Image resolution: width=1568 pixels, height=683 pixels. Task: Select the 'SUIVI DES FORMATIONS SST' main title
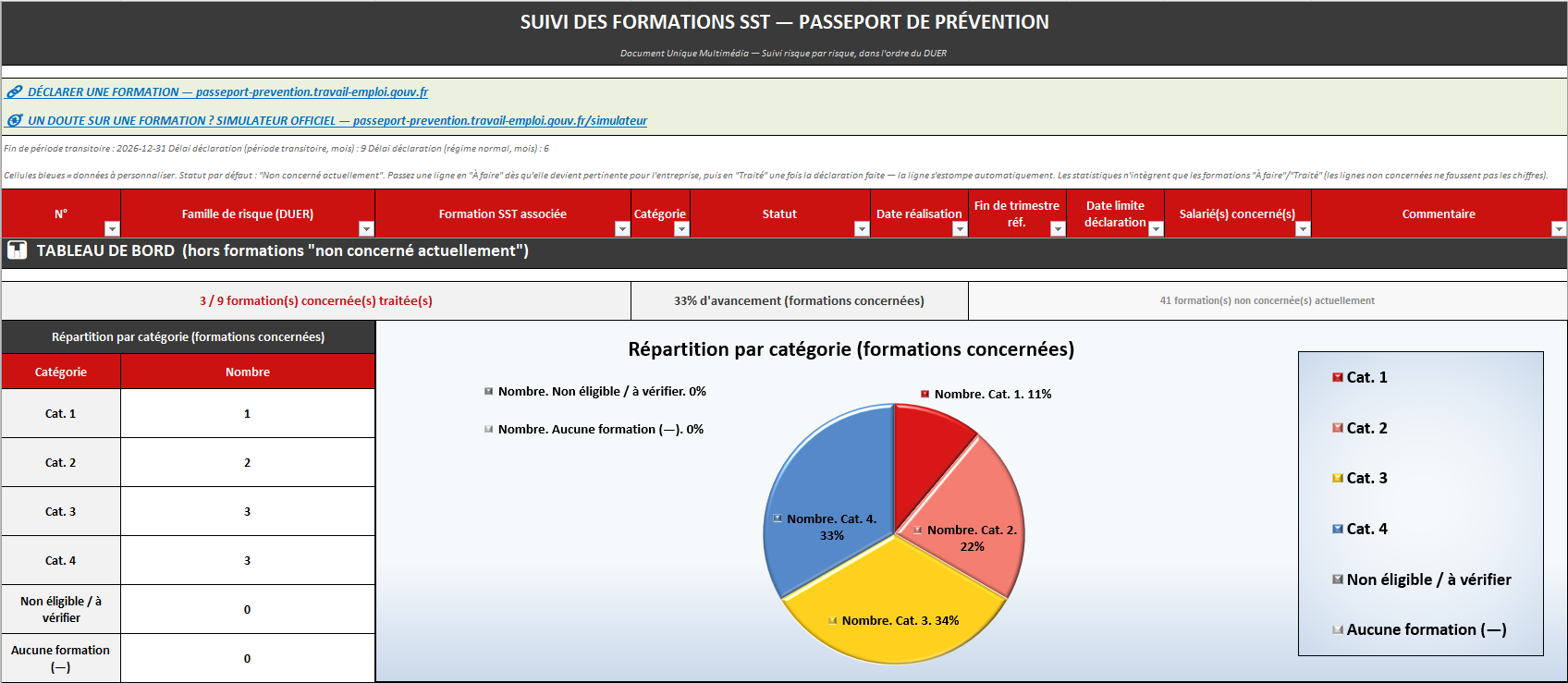(x=784, y=22)
